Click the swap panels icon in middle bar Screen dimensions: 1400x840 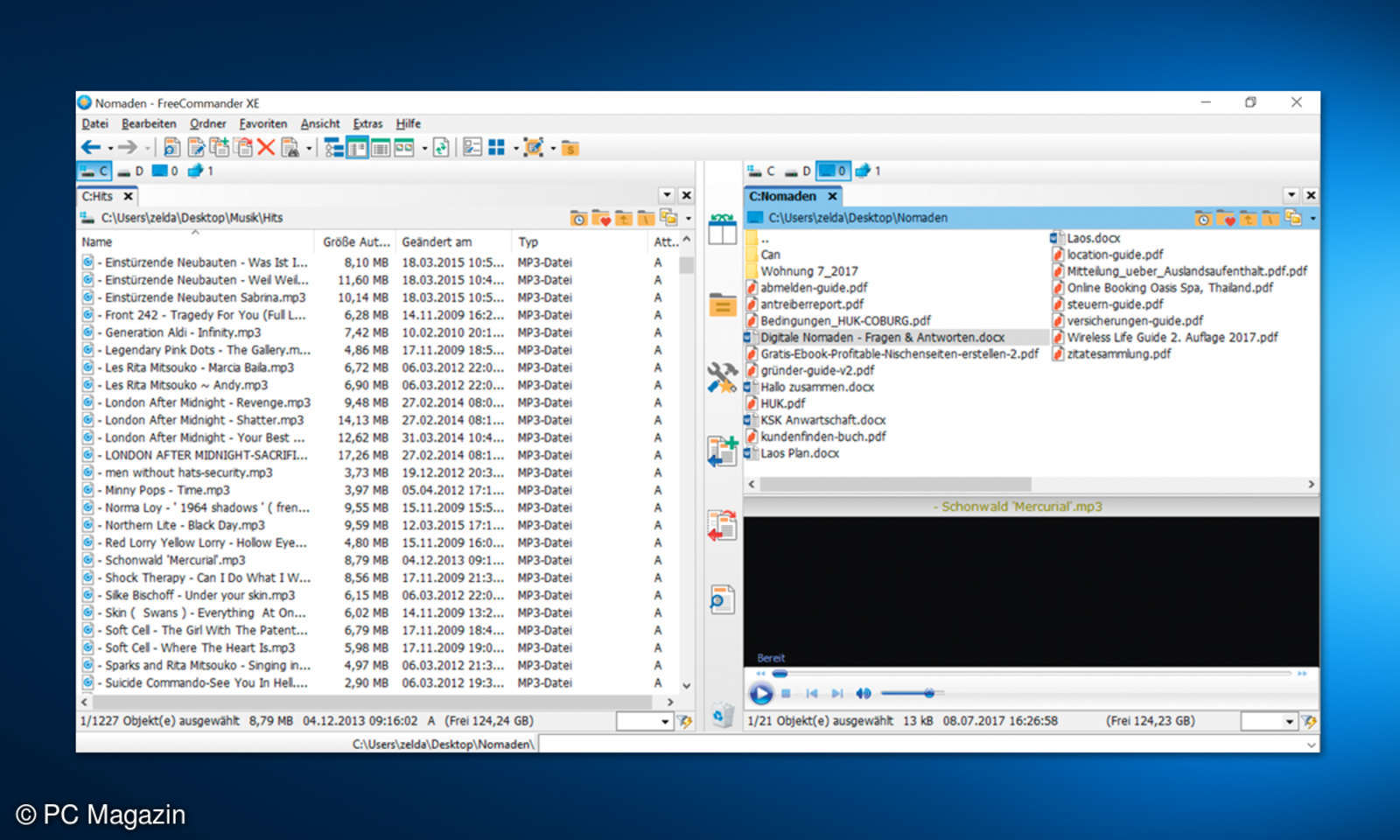pyautogui.click(x=722, y=230)
